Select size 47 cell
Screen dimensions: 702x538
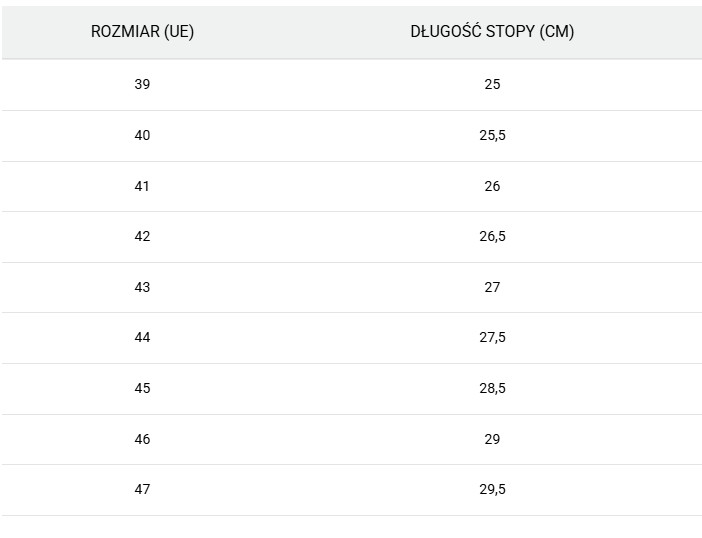pos(142,490)
